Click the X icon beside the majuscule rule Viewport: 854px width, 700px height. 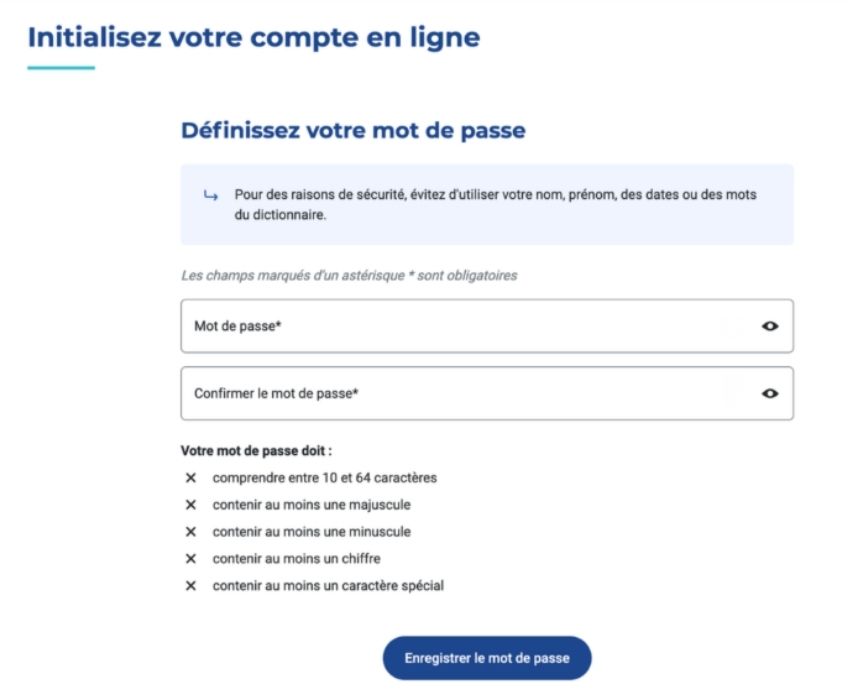(x=191, y=505)
